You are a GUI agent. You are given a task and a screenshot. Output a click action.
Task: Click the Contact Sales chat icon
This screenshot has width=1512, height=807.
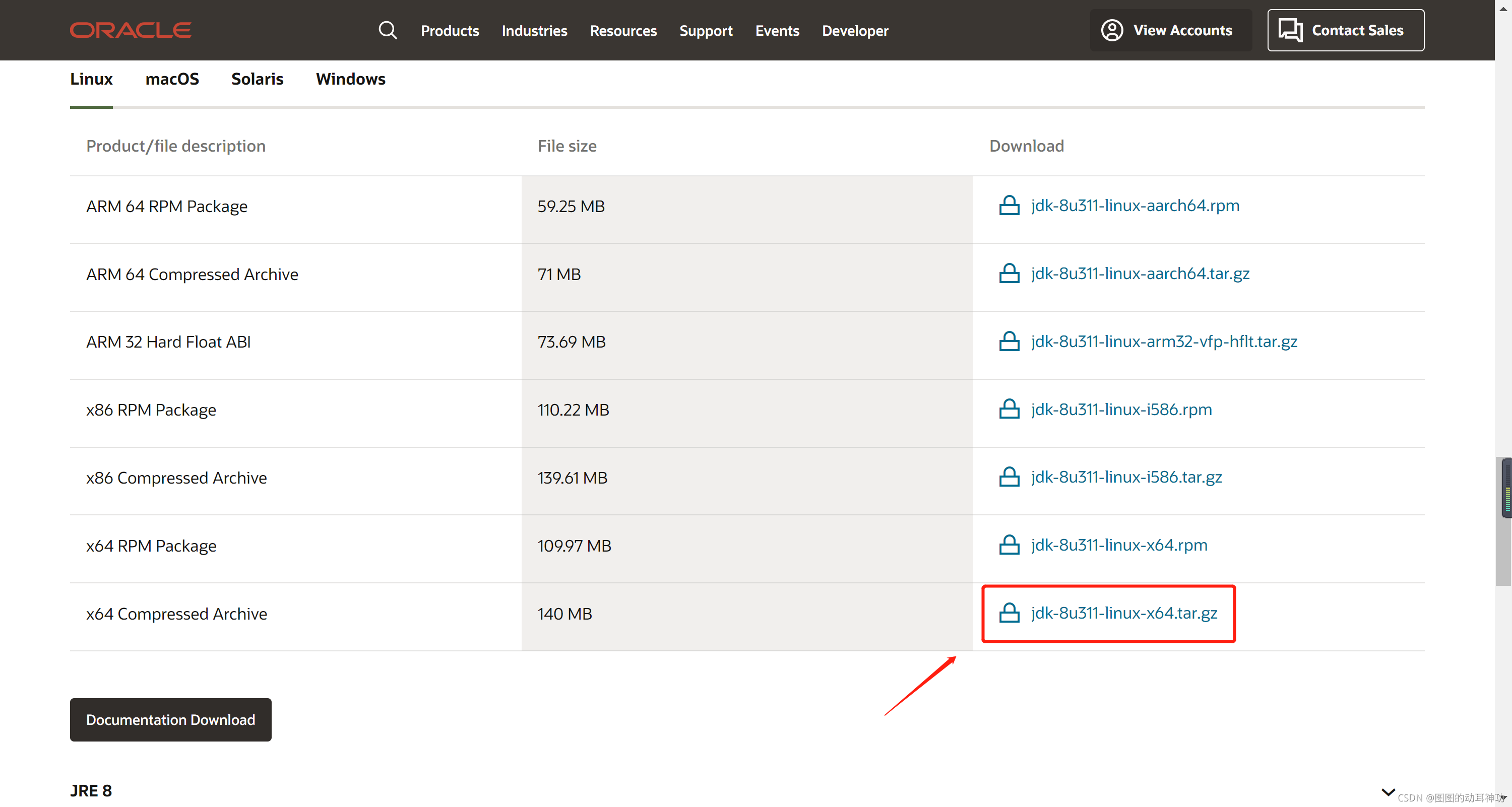(x=1290, y=31)
